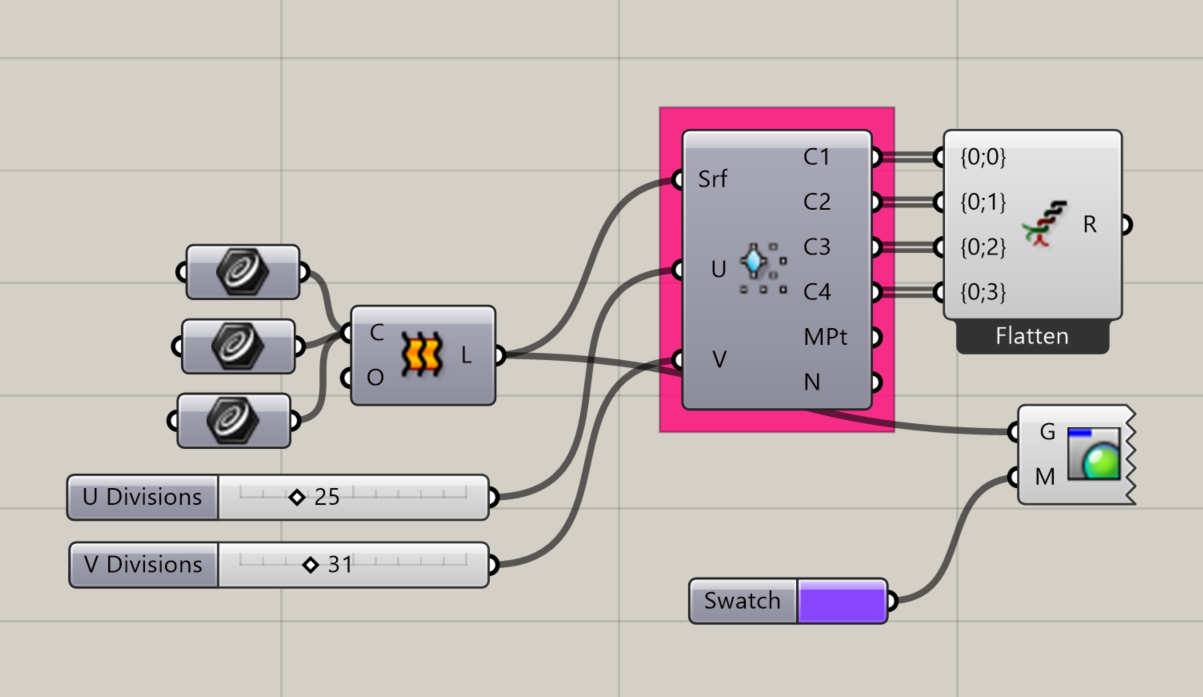Click the purple Swatch color box
Image resolution: width=1203 pixels, height=697 pixels.
[841, 601]
